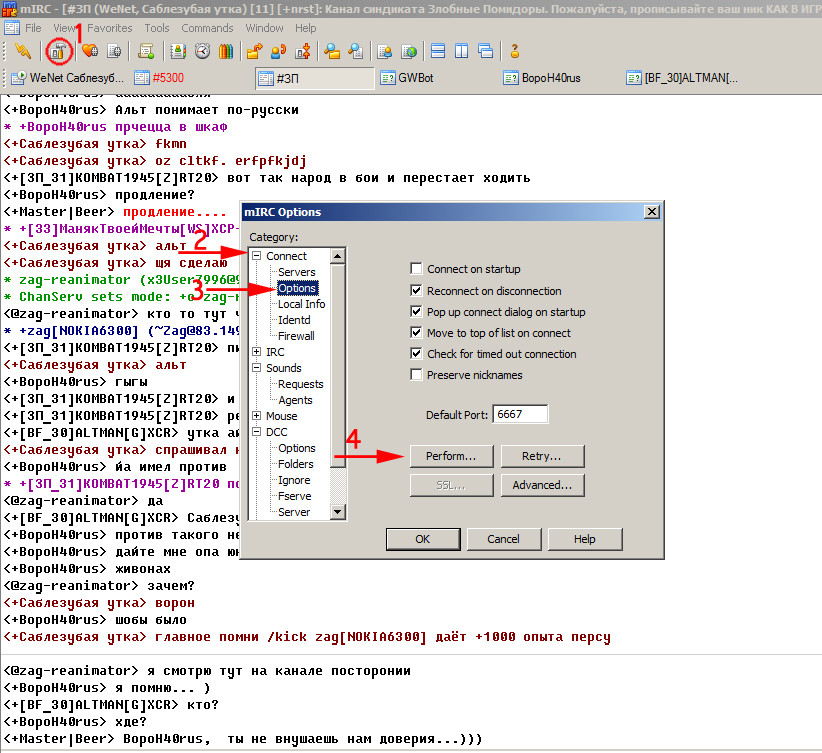Click the Connect lightning bolt icon
The image size is (822, 753).
pos(23,51)
